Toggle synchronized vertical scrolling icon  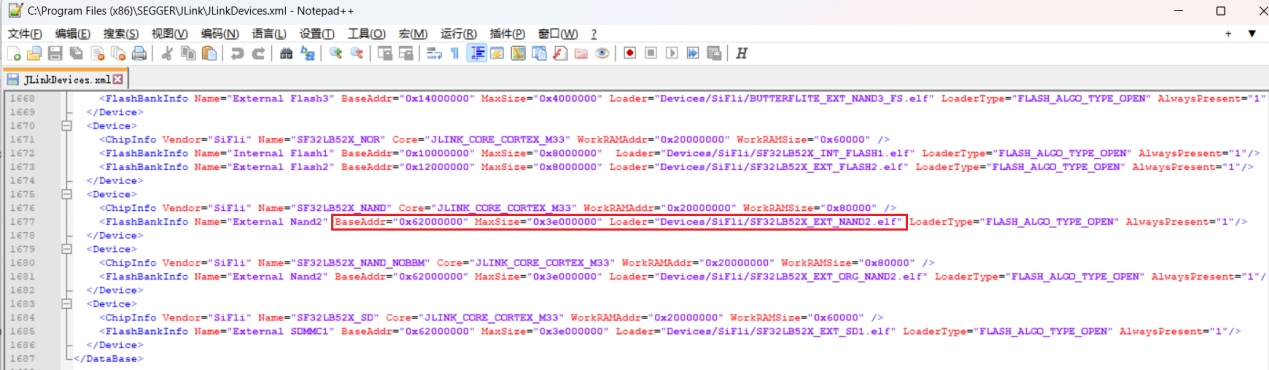point(384,53)
